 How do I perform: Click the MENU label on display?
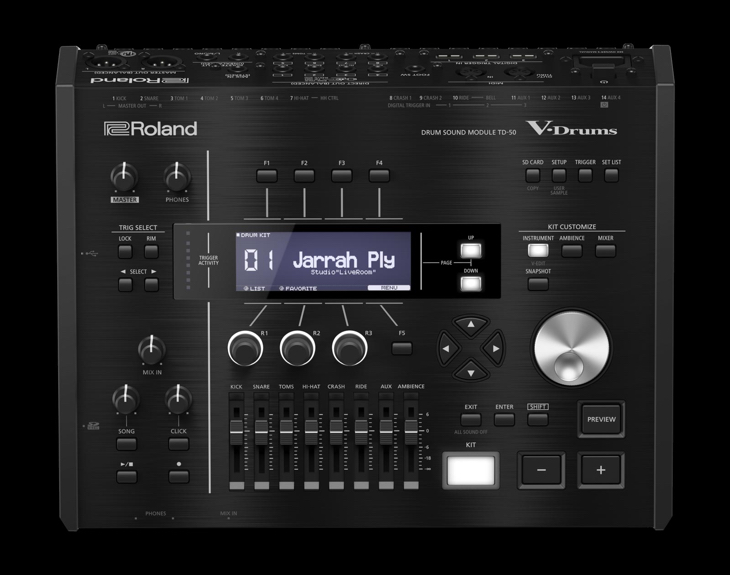pyautogui.click(x=389, y=288)
